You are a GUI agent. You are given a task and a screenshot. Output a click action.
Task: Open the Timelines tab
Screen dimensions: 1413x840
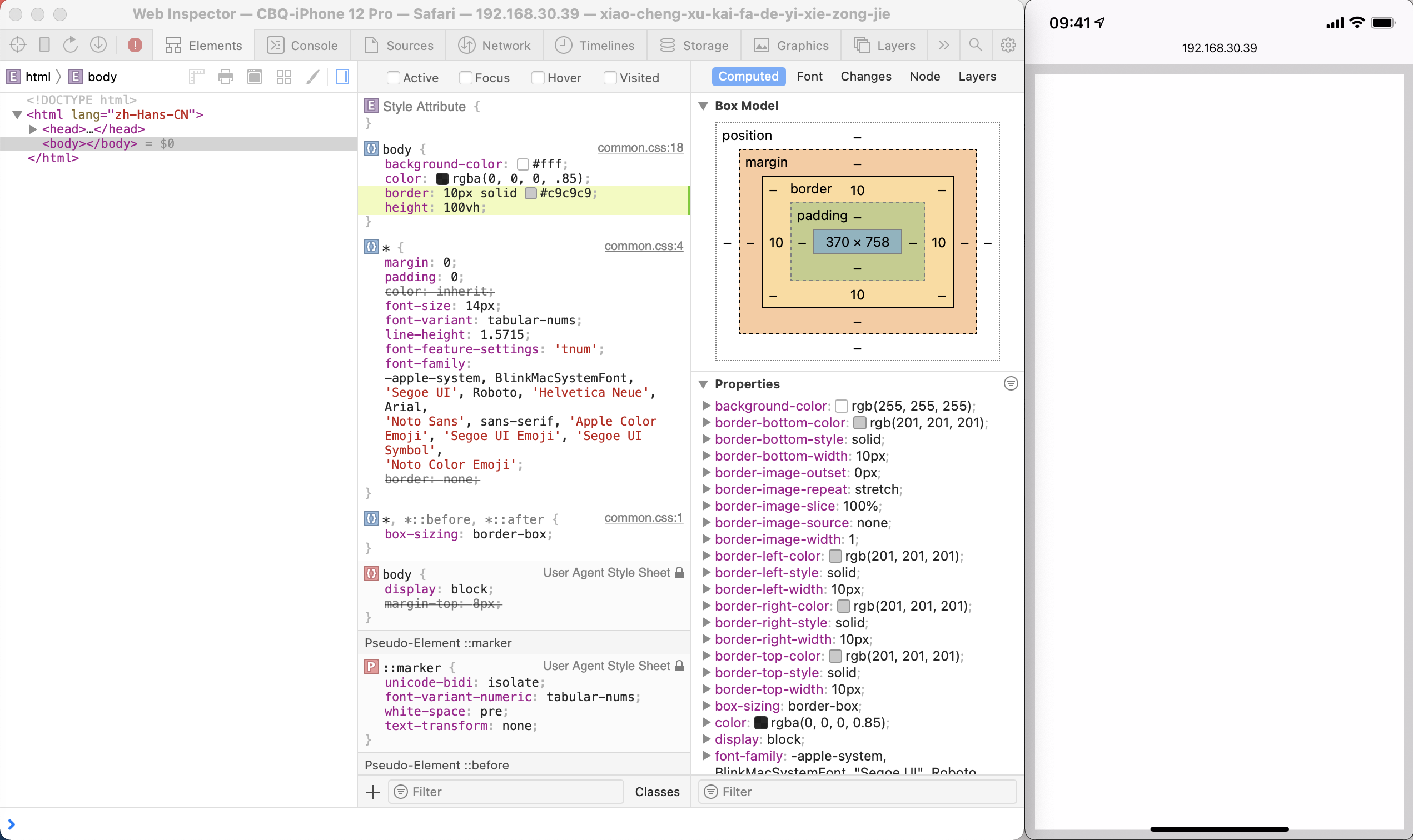pyautogui.click(x=595, y=46)
